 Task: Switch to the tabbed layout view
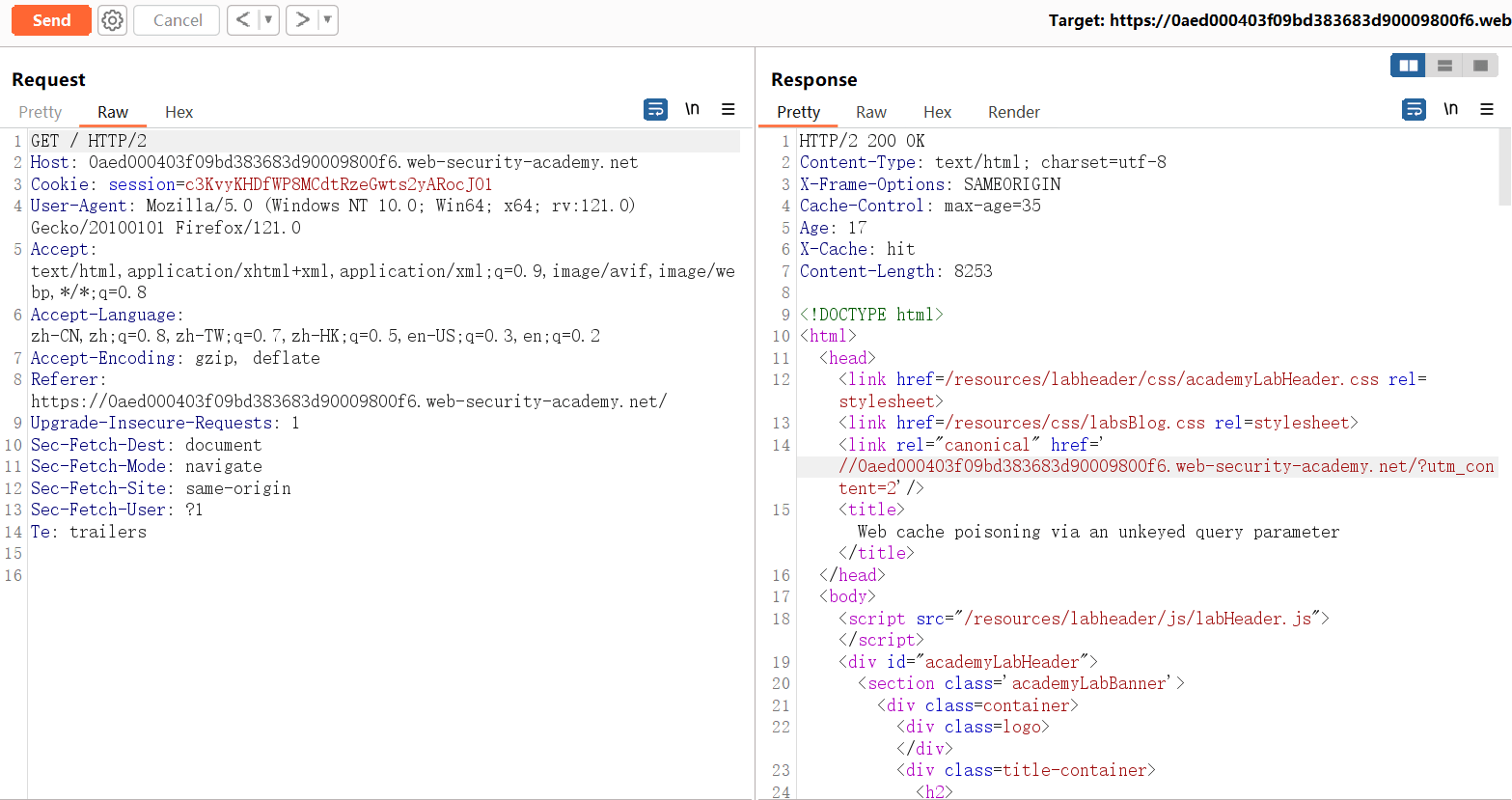coord(1480,66)
